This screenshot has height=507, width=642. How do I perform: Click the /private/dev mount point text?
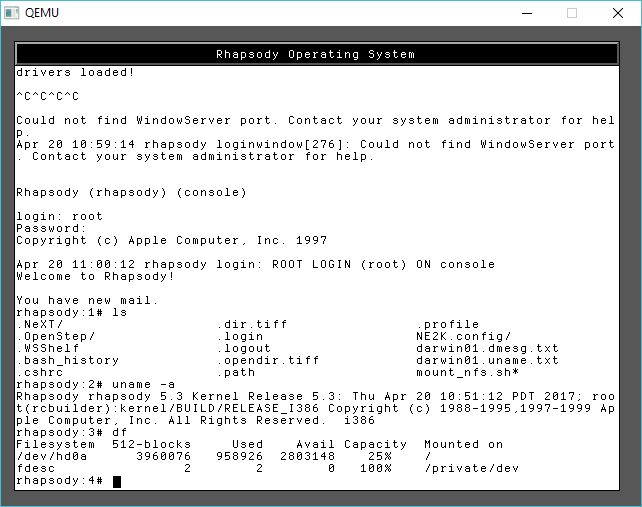click(467, 469)
